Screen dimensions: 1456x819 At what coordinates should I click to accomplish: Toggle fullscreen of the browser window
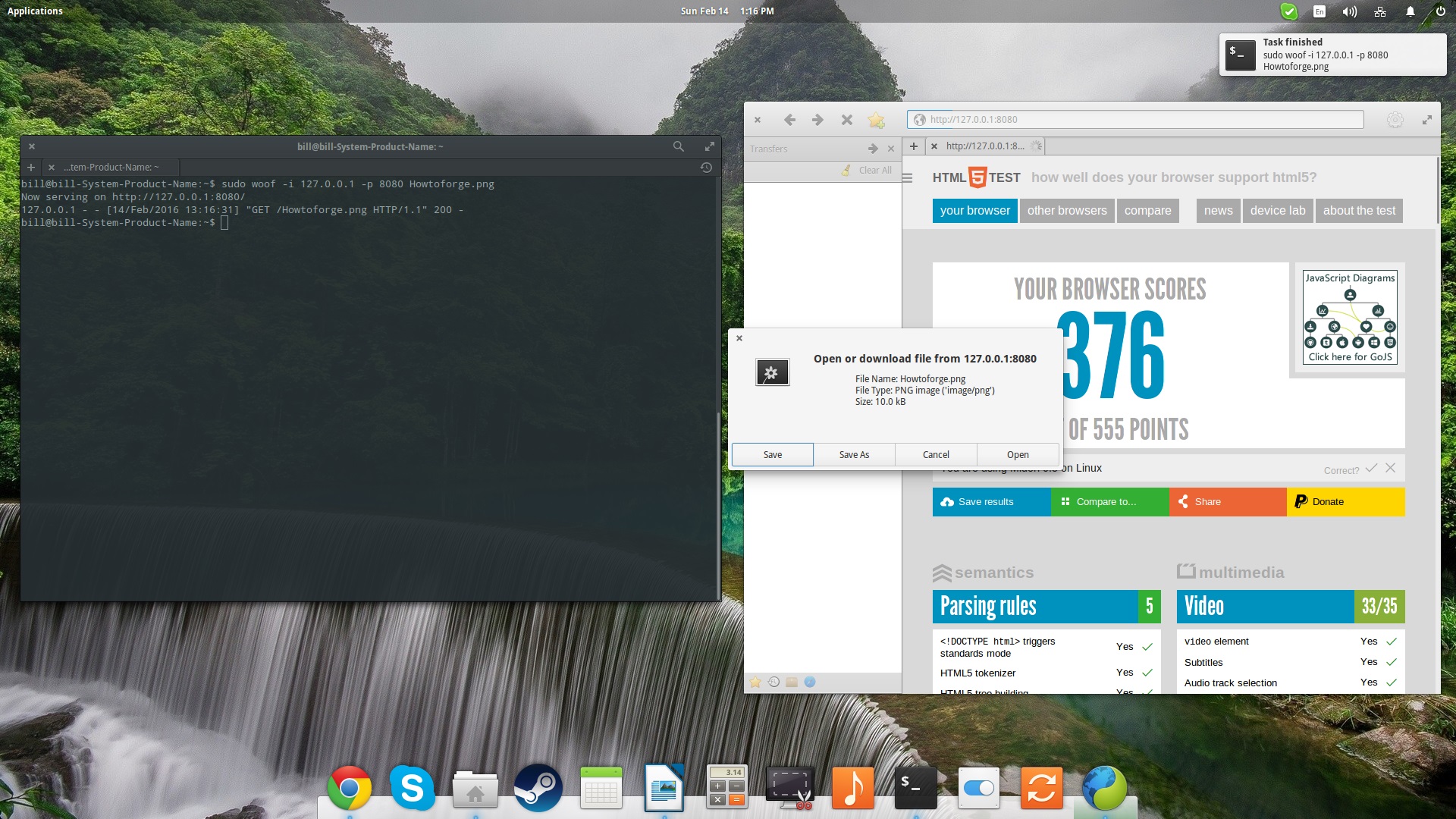1427,120
